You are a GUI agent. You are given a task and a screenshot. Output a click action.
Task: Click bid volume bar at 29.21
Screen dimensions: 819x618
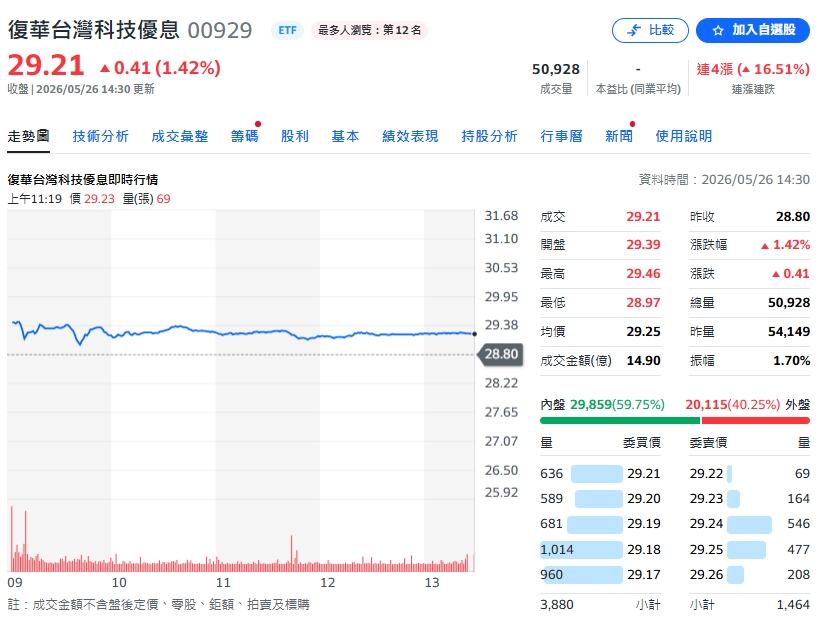(596, 474)
